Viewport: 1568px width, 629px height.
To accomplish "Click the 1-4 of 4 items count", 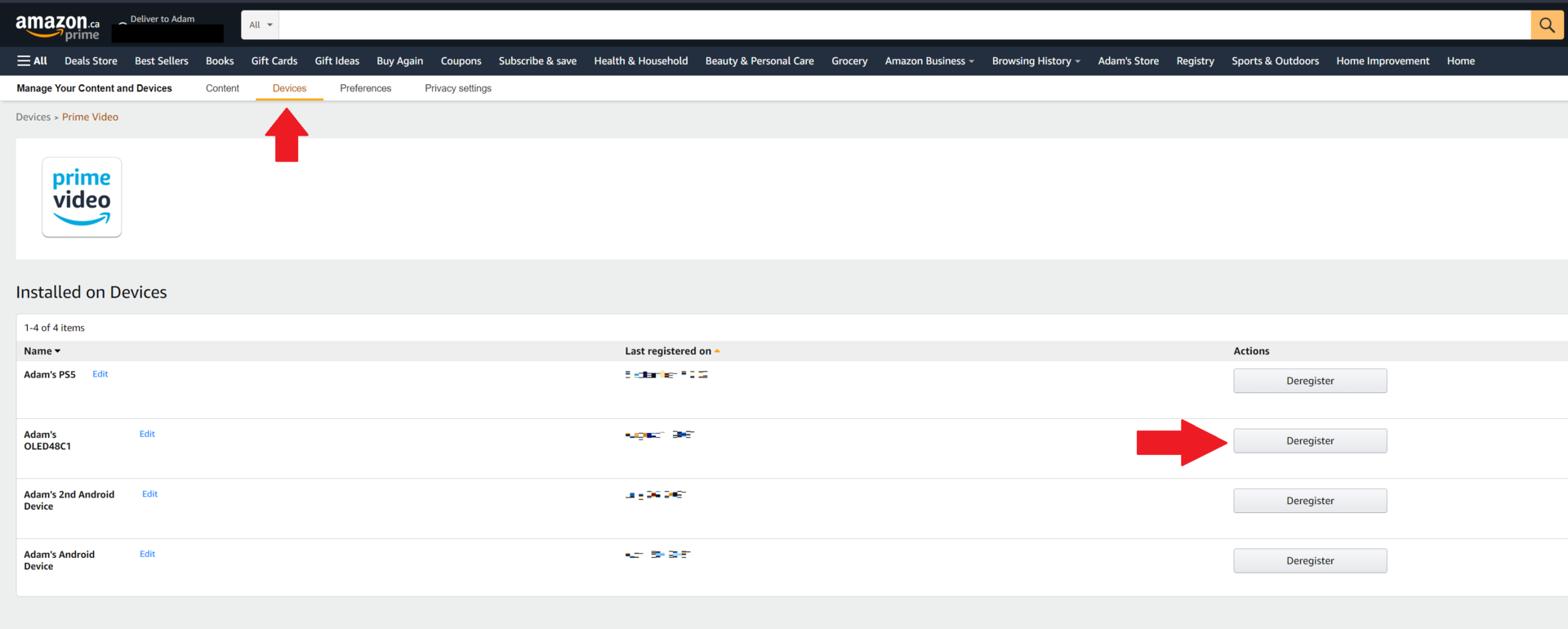I will [x=55, y=328].
